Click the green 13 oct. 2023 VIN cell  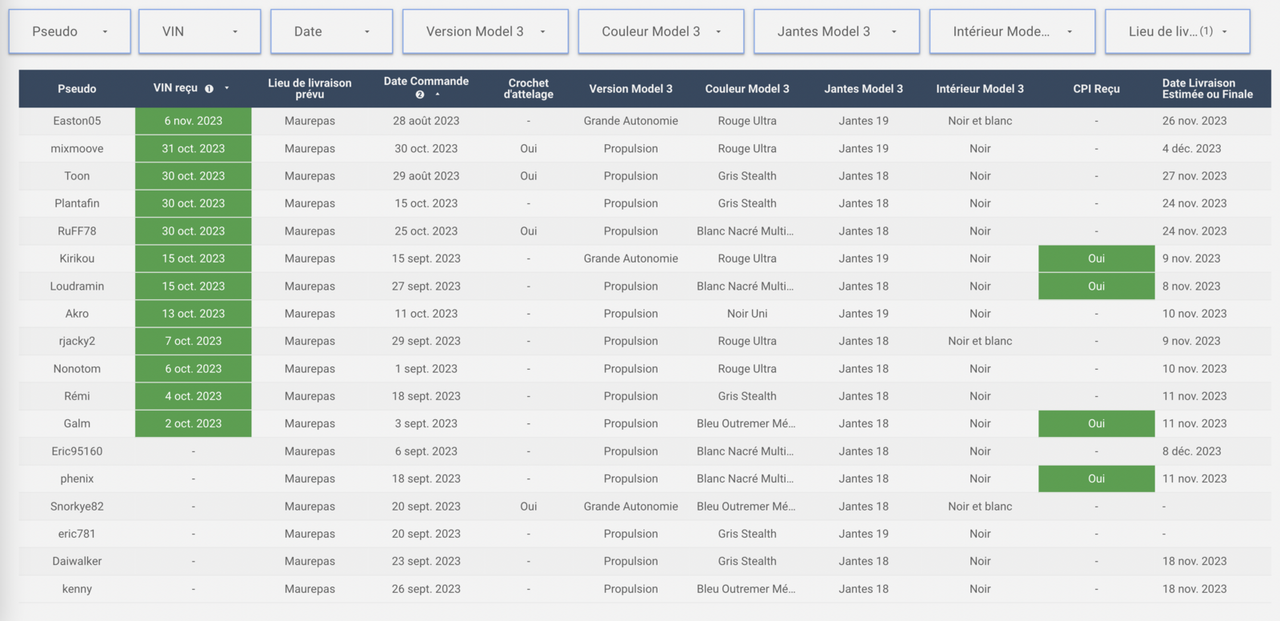pos(194,314)
